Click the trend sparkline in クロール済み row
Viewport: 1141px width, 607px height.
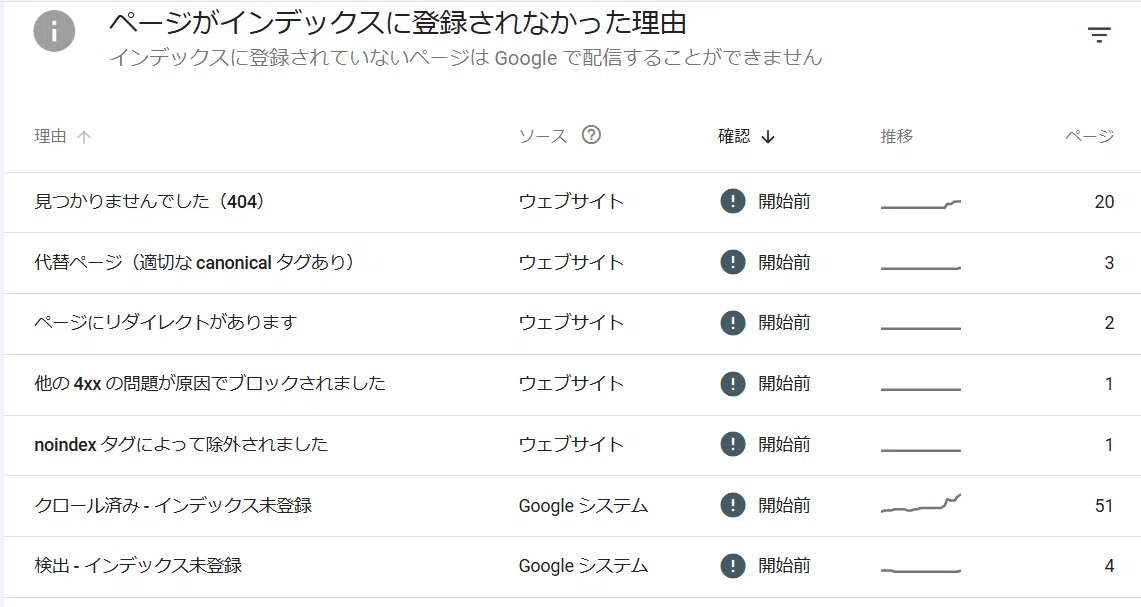921,504
